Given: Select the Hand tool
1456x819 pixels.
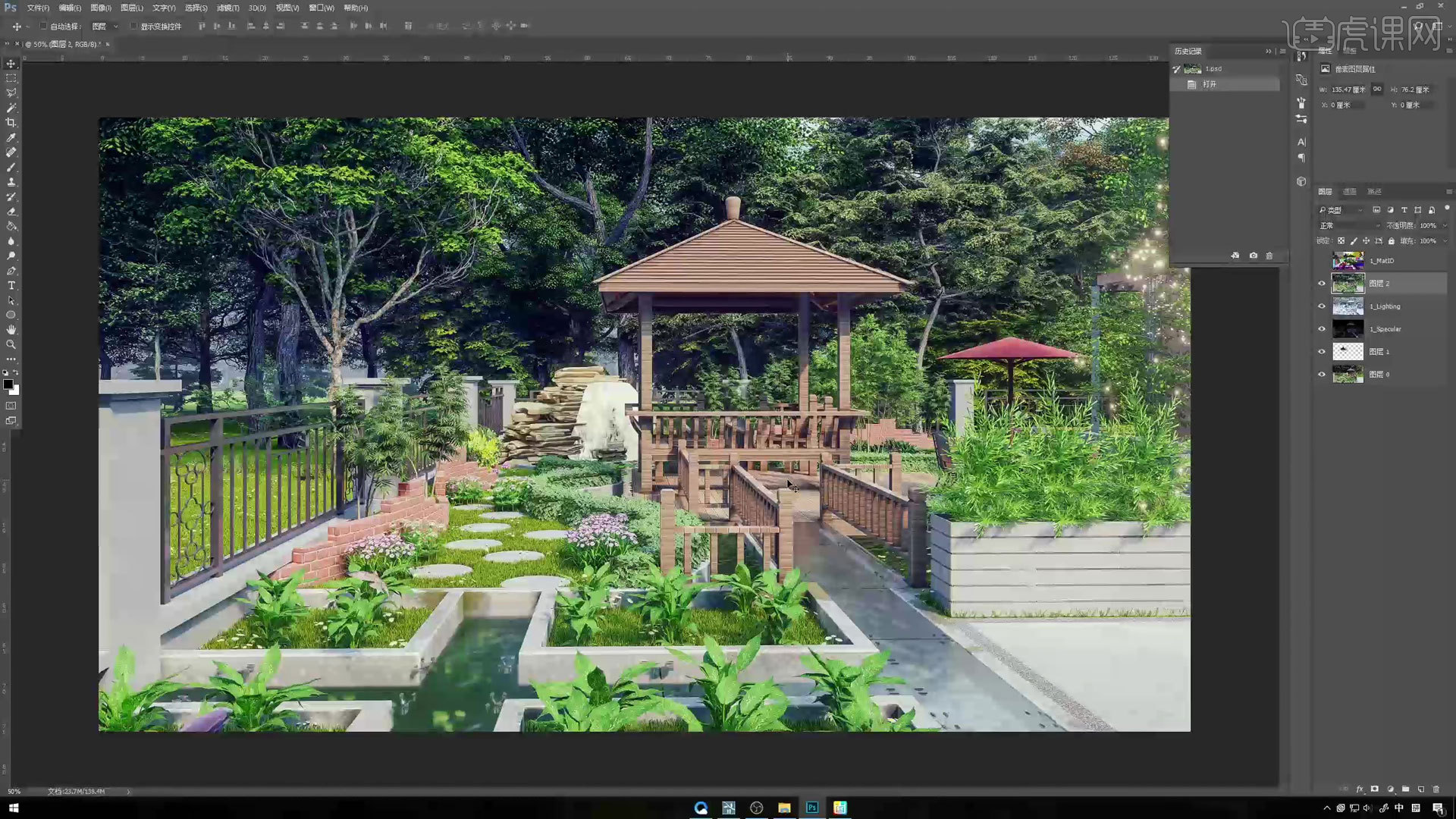Looking at the screenshot, I should click(11, 330).
